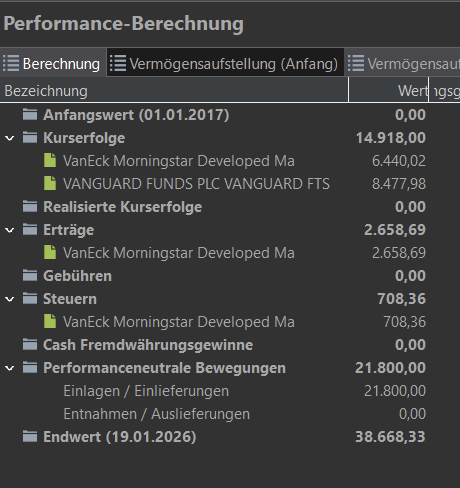The image size is (460, 488).
Task: Click the VanEck document icon under Erträge
Action: (50, 252)
